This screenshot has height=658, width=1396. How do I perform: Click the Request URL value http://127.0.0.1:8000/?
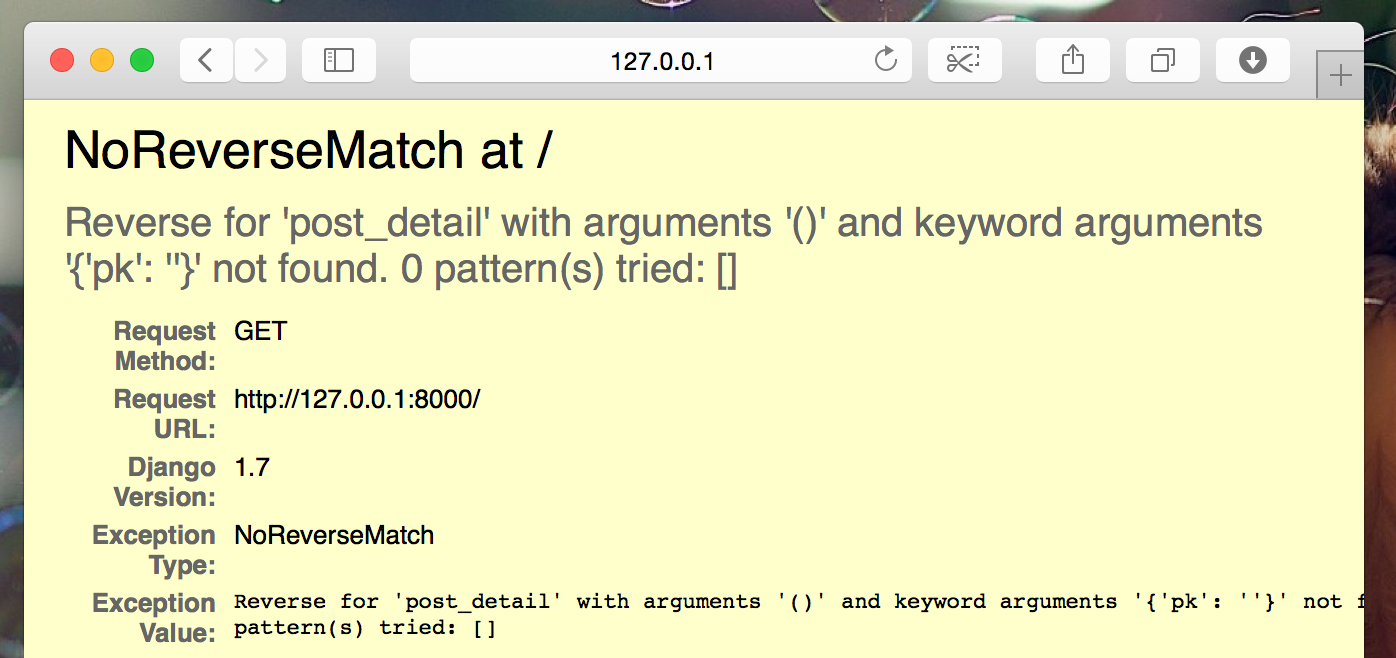coord(357,400)
